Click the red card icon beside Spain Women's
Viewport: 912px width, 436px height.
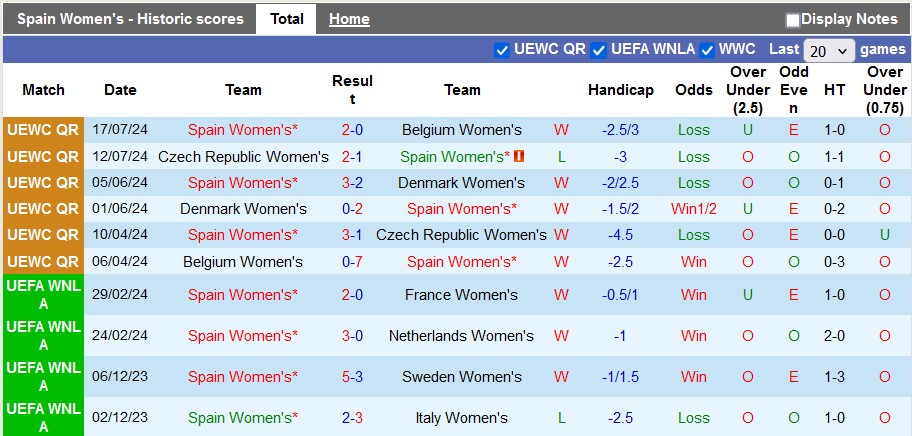(x=519, y=156)
